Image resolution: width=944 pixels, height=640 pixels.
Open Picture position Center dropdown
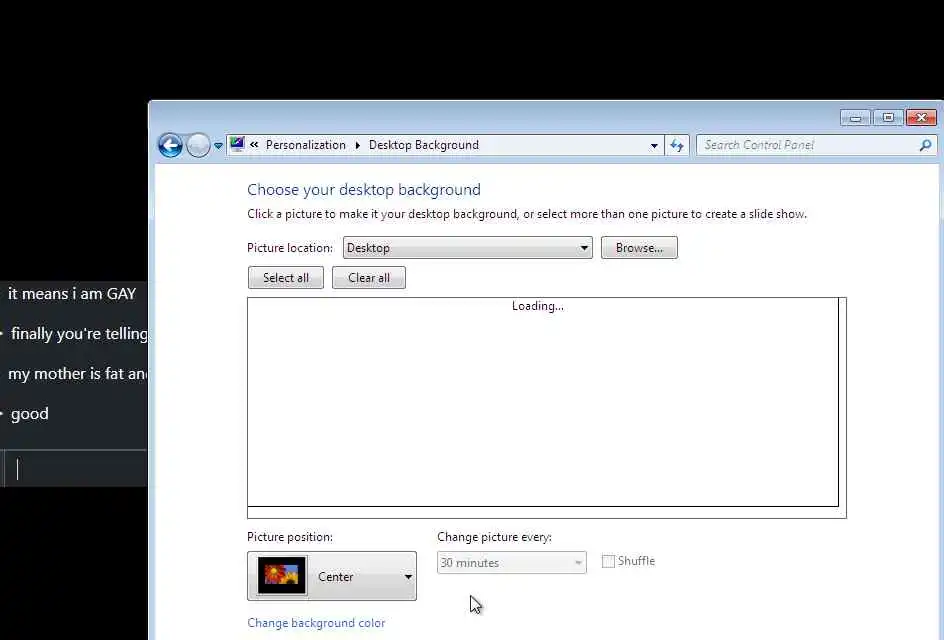pyautogui.click(x=332, y=576)
